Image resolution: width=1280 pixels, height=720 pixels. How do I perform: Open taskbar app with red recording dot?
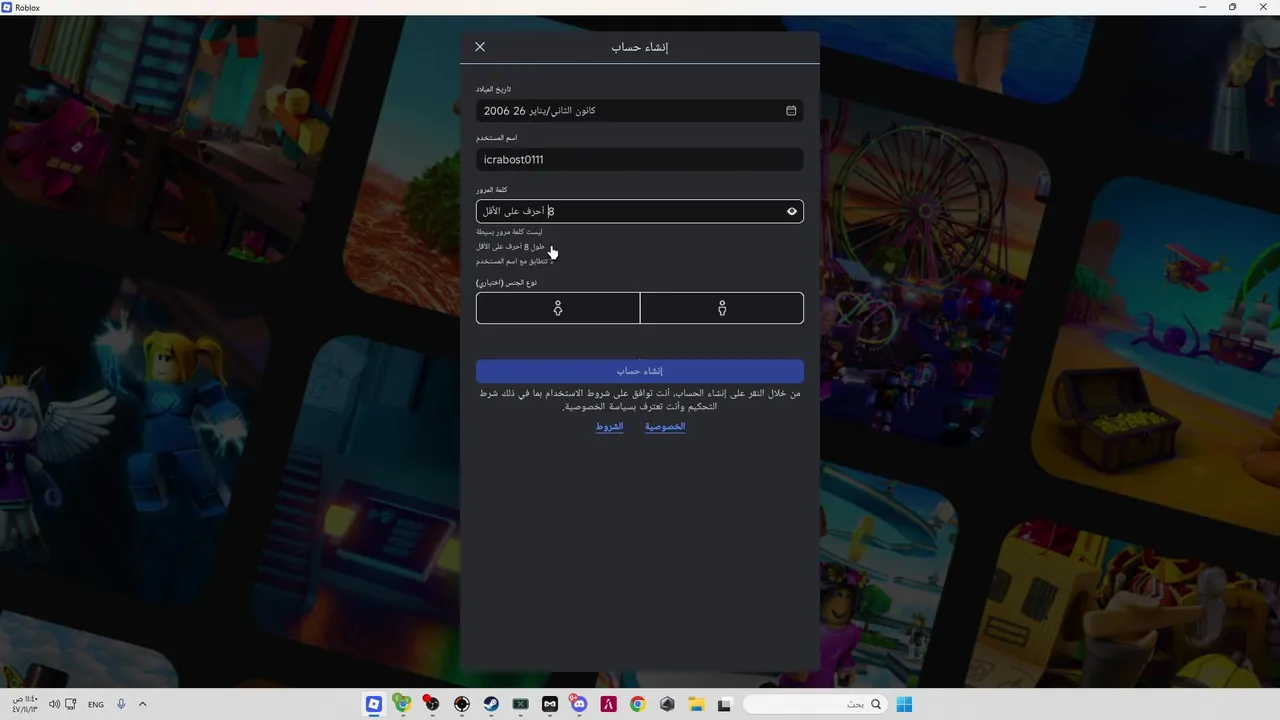click(431, 704)
